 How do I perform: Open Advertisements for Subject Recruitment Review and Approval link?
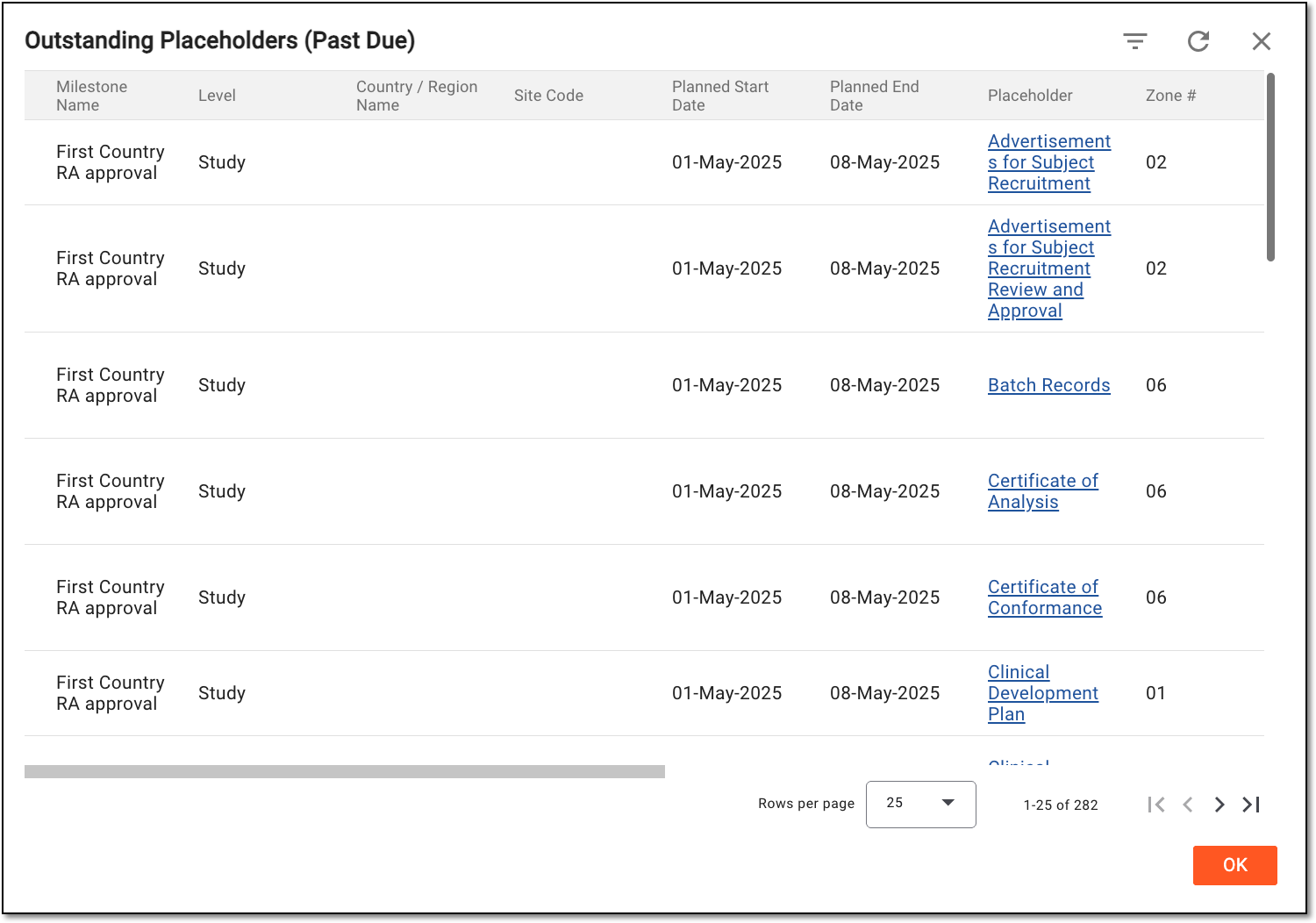tap(1049, 268)
